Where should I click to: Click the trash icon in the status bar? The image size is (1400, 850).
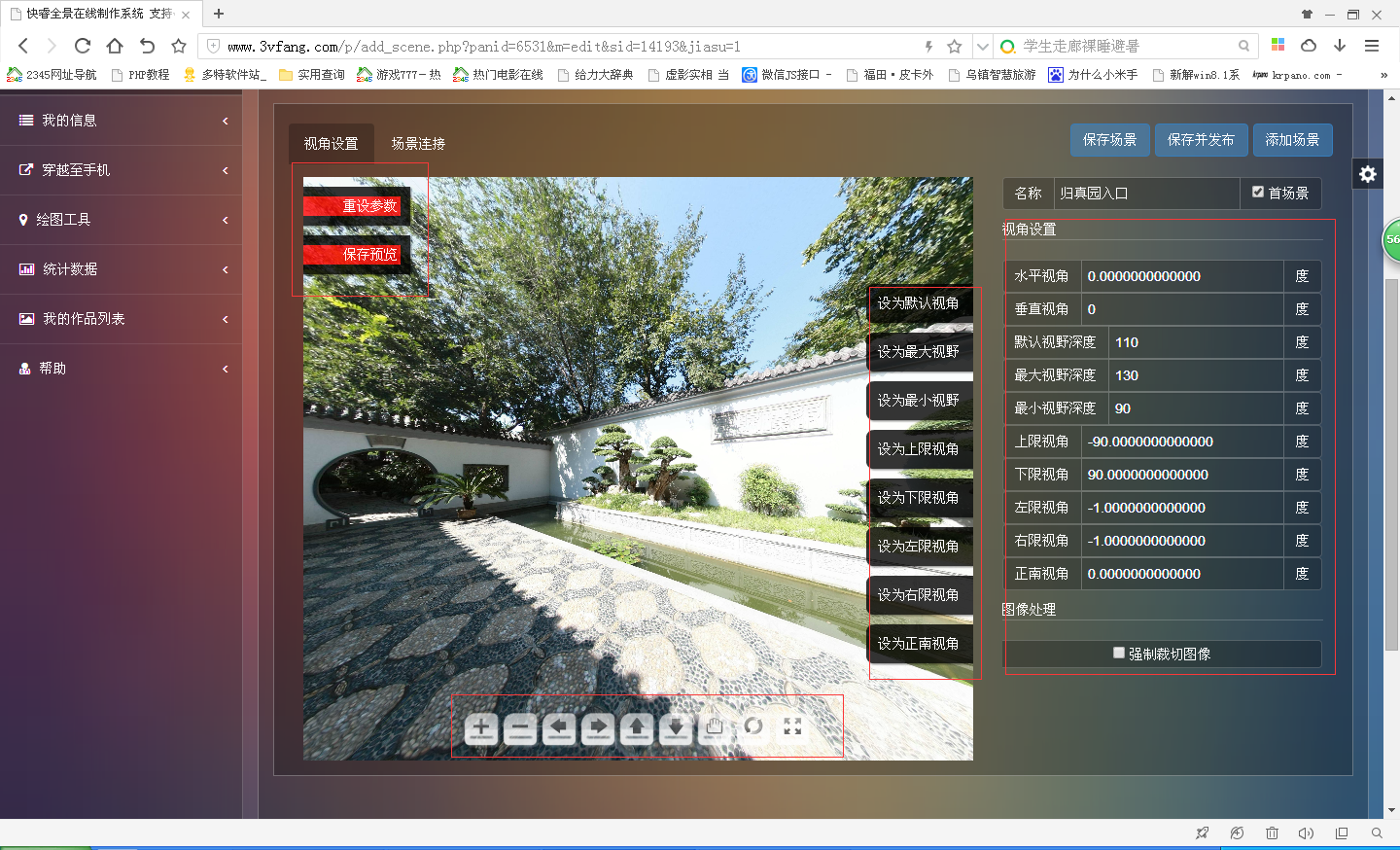tap(1272, 833)
